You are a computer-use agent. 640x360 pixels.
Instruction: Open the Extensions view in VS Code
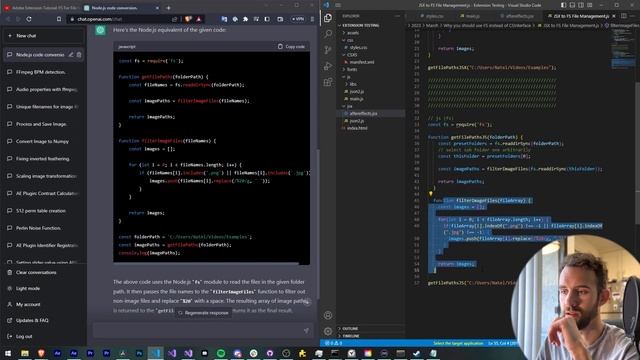pos(328,82)
